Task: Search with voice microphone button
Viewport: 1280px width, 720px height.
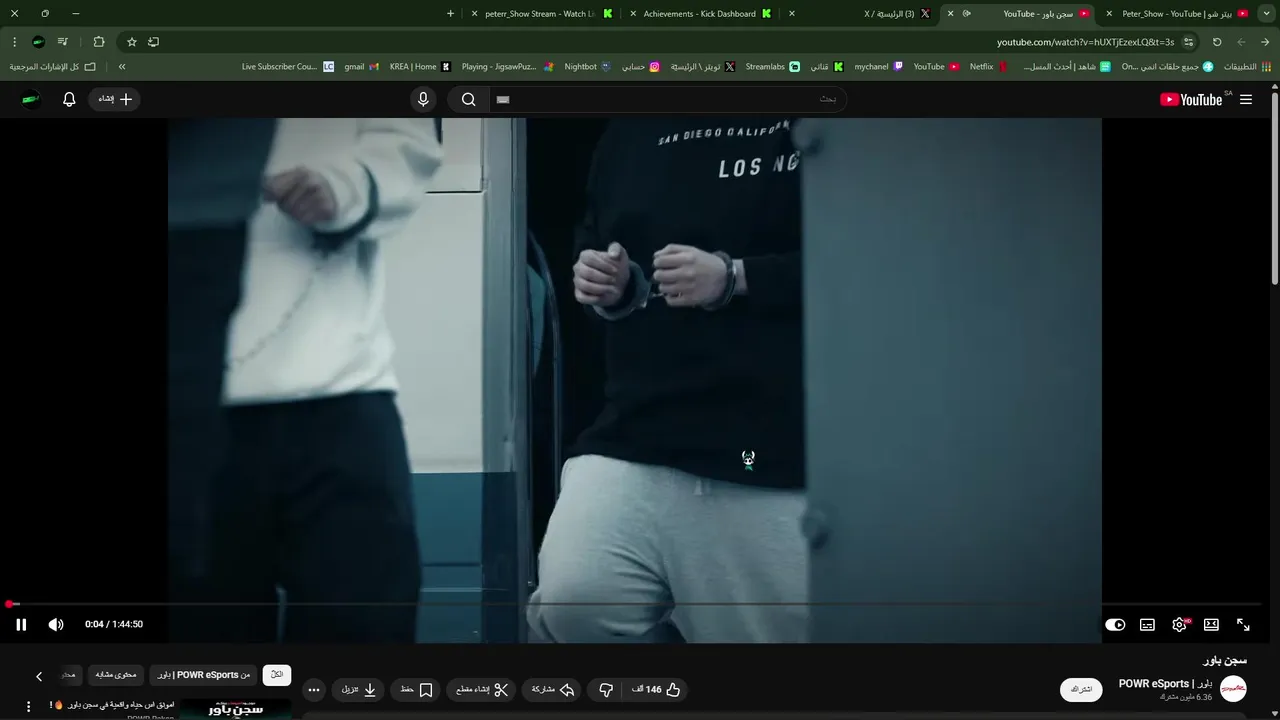Action: pyautogui.click(x=423, y=99)
